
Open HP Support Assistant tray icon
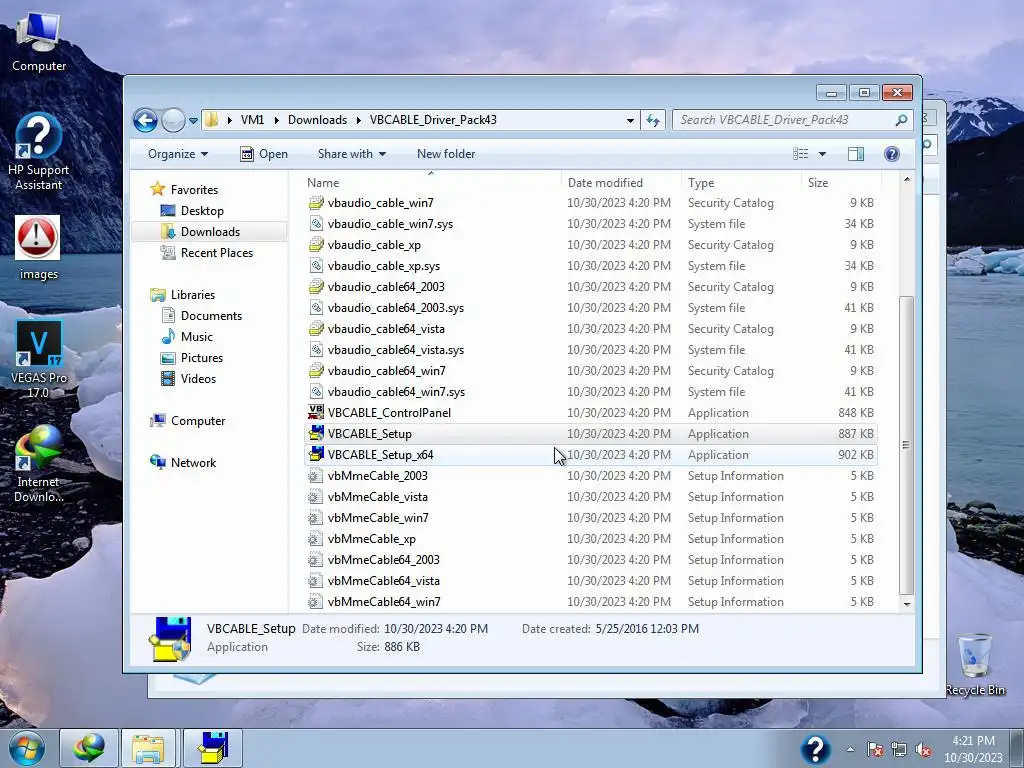(815, 749)
